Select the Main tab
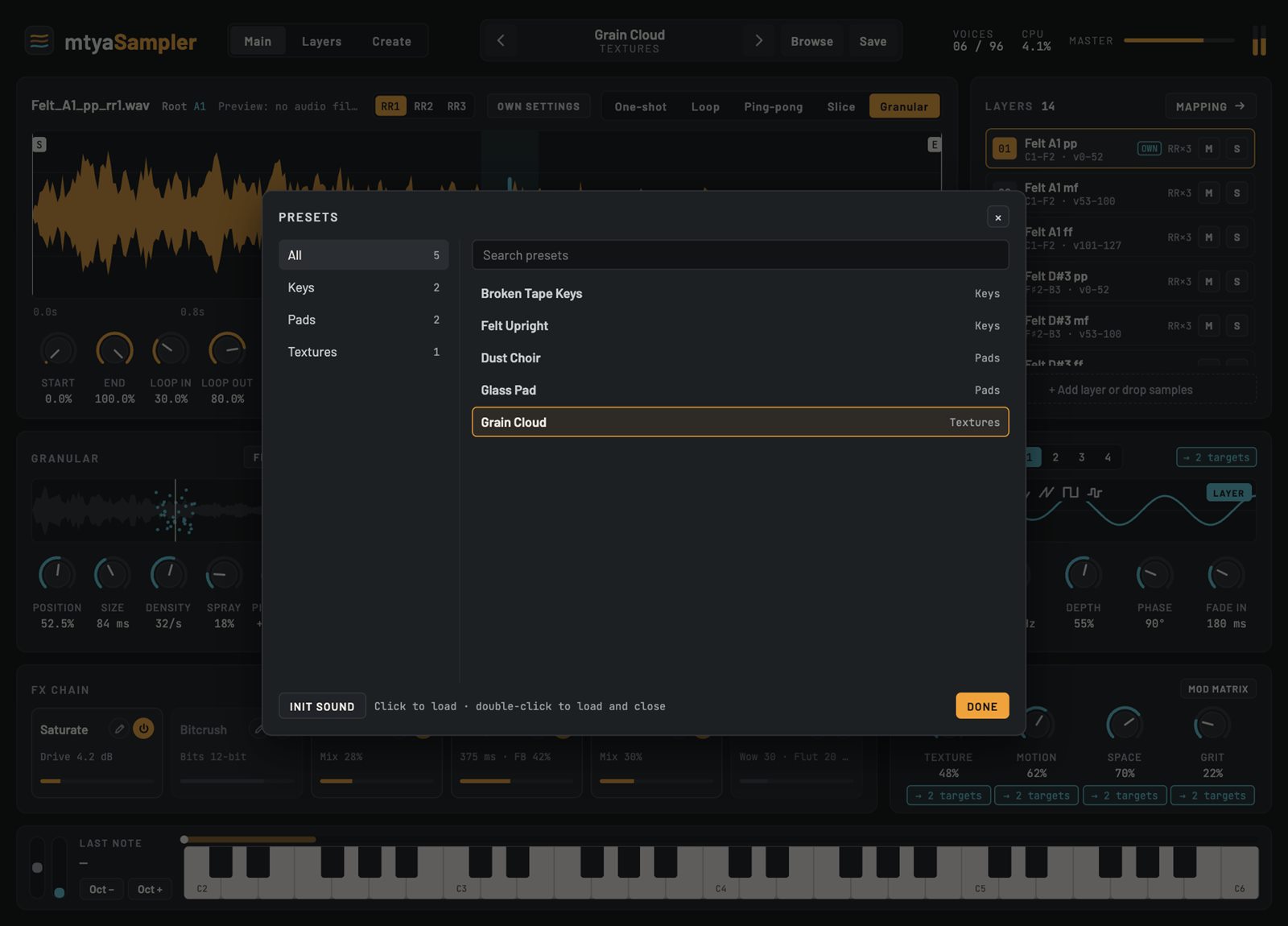This screenshot has height=926, width=1288. tap(258, 41)
